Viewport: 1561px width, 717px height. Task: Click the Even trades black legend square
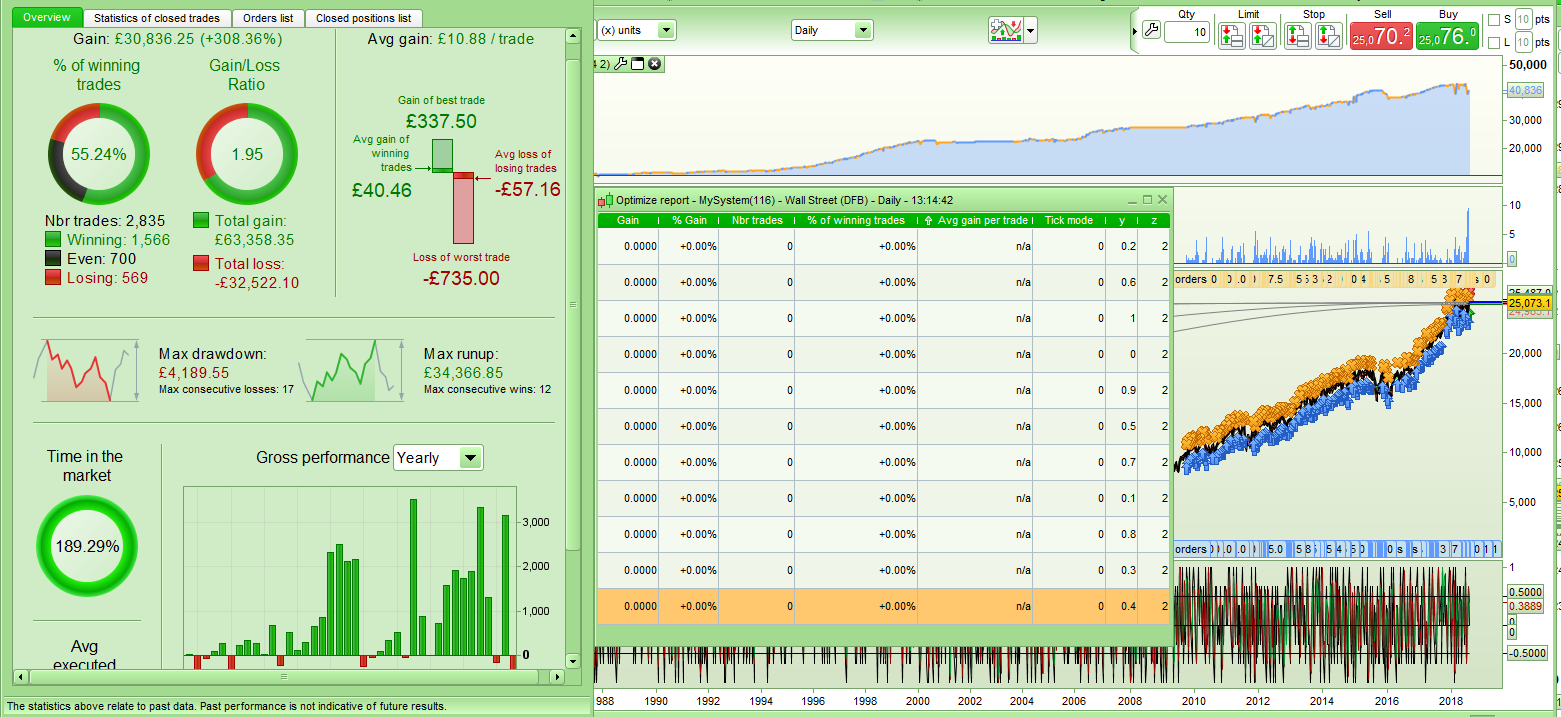click(53, 259)
